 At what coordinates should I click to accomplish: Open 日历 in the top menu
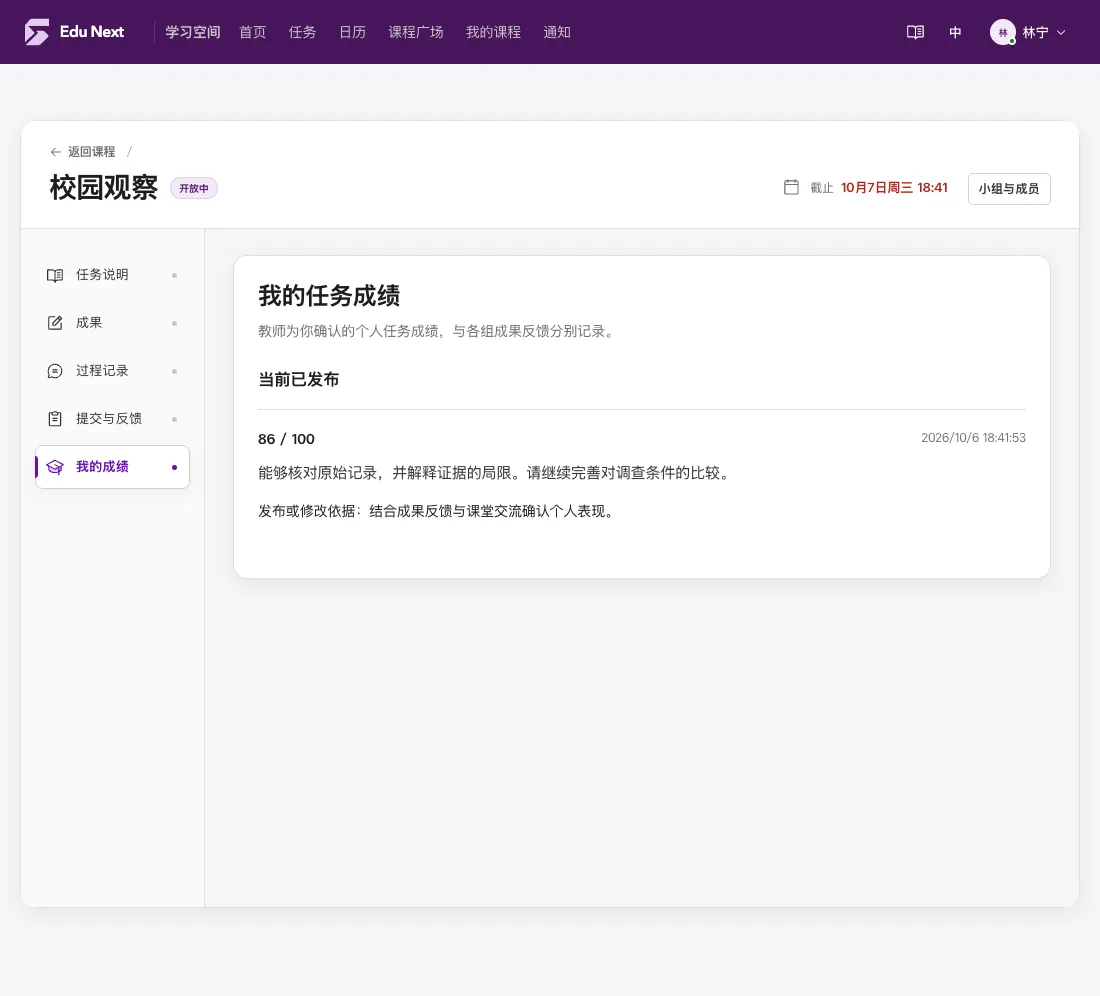[352, 32]
